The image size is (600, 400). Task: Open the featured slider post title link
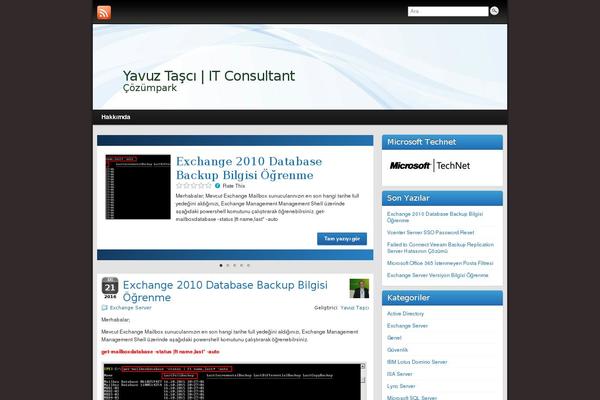pyautogui.click(x=249, y=168)
